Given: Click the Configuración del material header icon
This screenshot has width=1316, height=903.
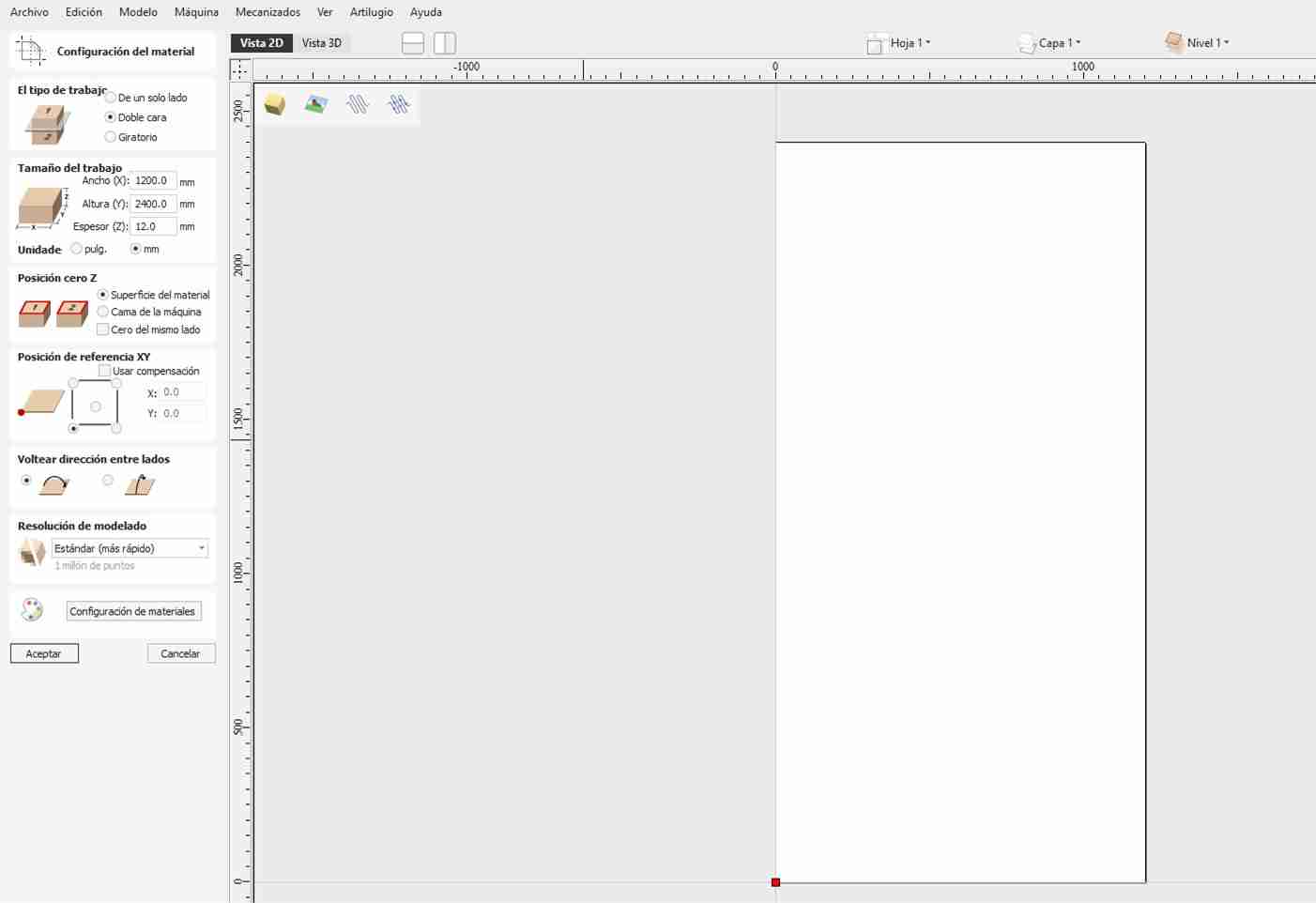Looking at the screenshot, I should tap(31, 51).
